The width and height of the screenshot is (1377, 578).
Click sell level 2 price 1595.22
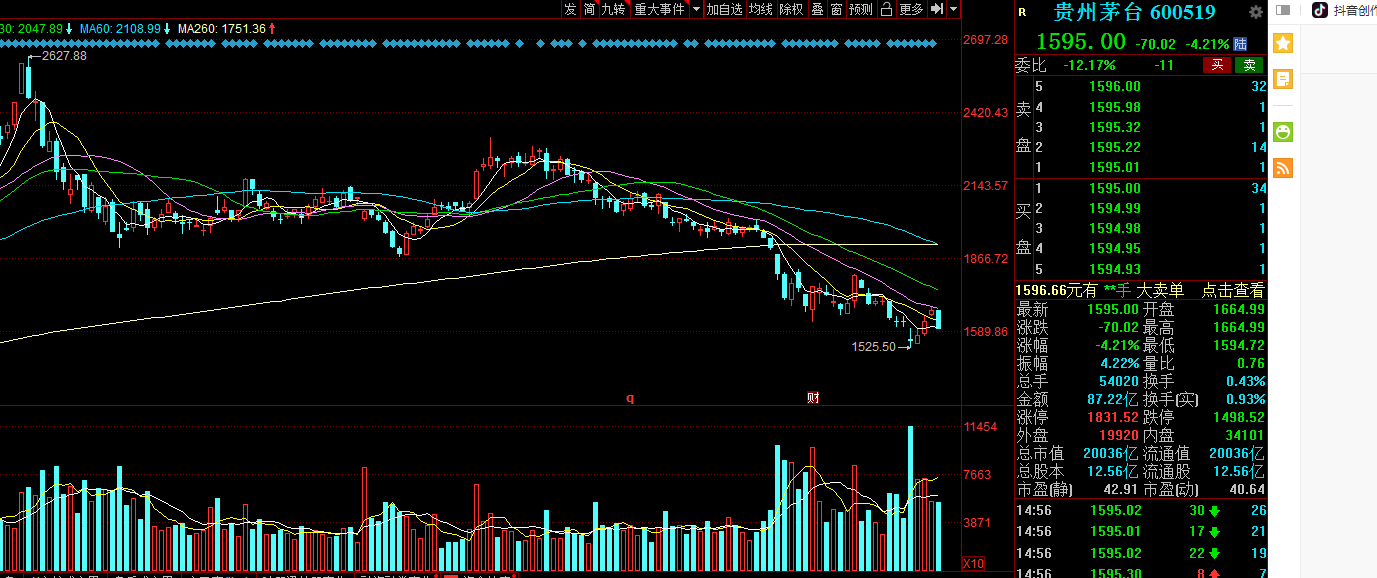coord(1115,146)
